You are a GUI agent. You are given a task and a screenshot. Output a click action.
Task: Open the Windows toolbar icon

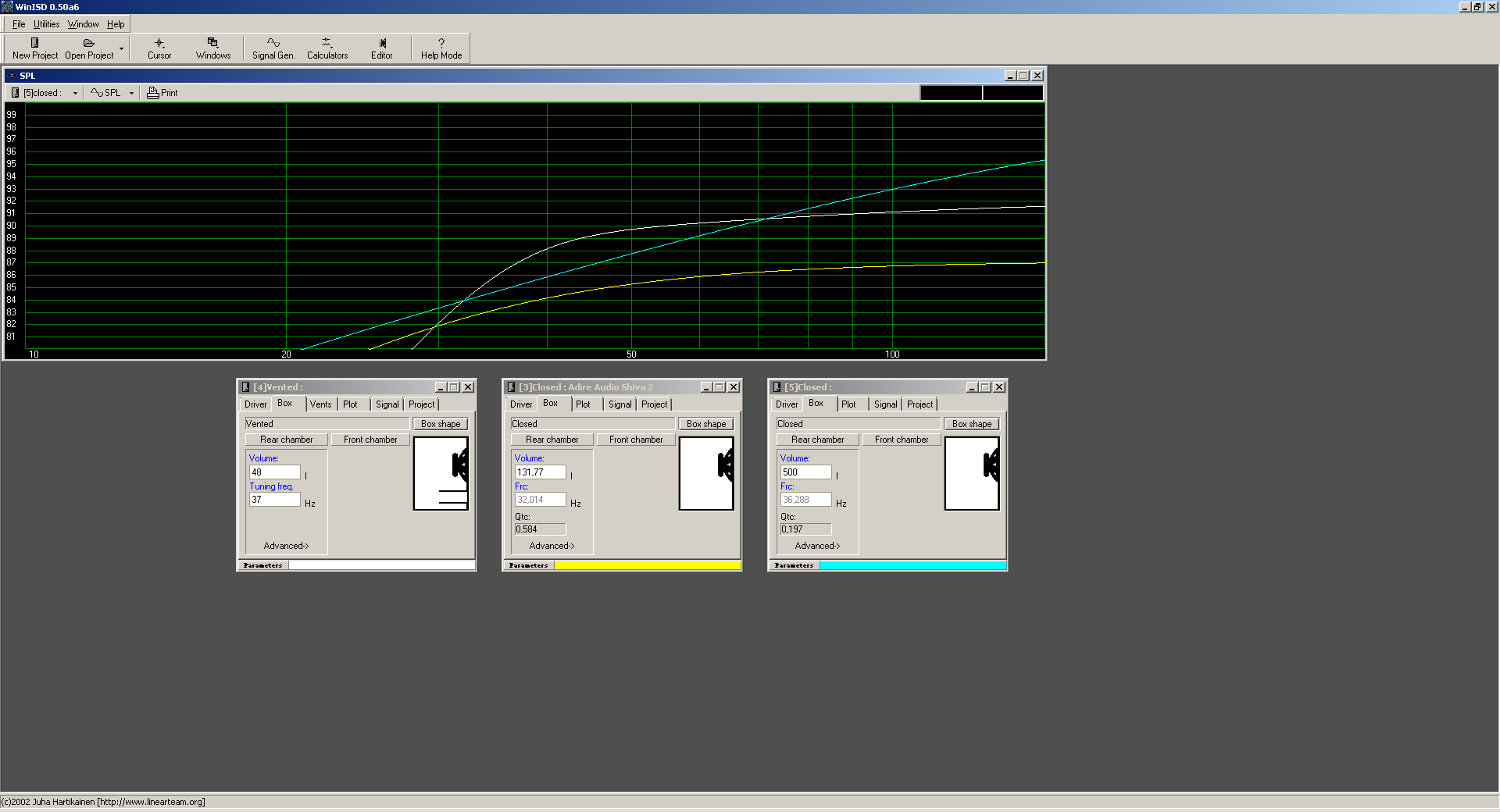coord(212,44)
